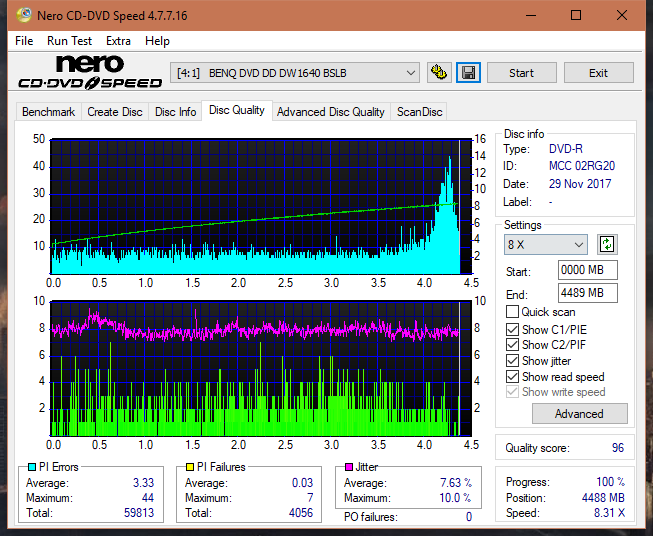653x536 pixels.
Task: Open the File menu
Action: coord(24,41)
